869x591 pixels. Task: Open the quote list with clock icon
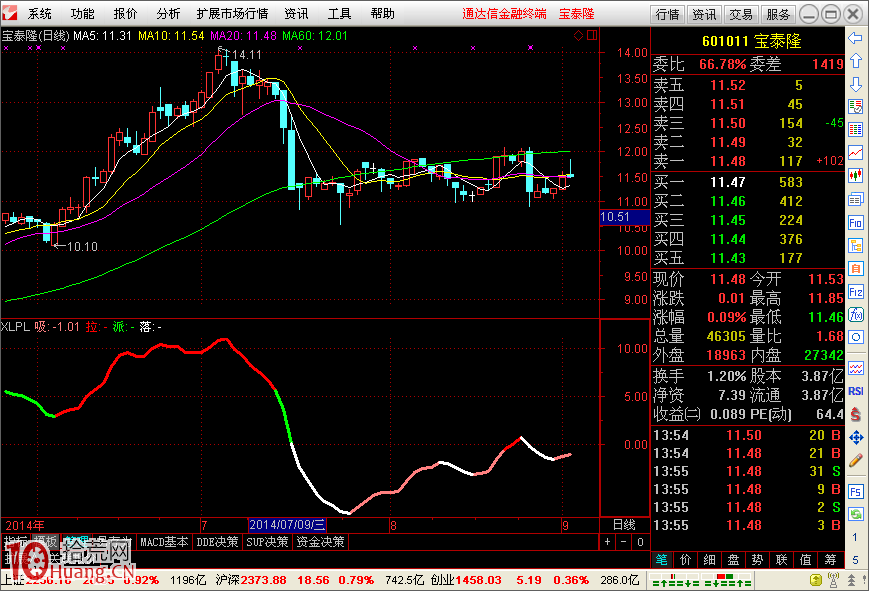(856, 106)
